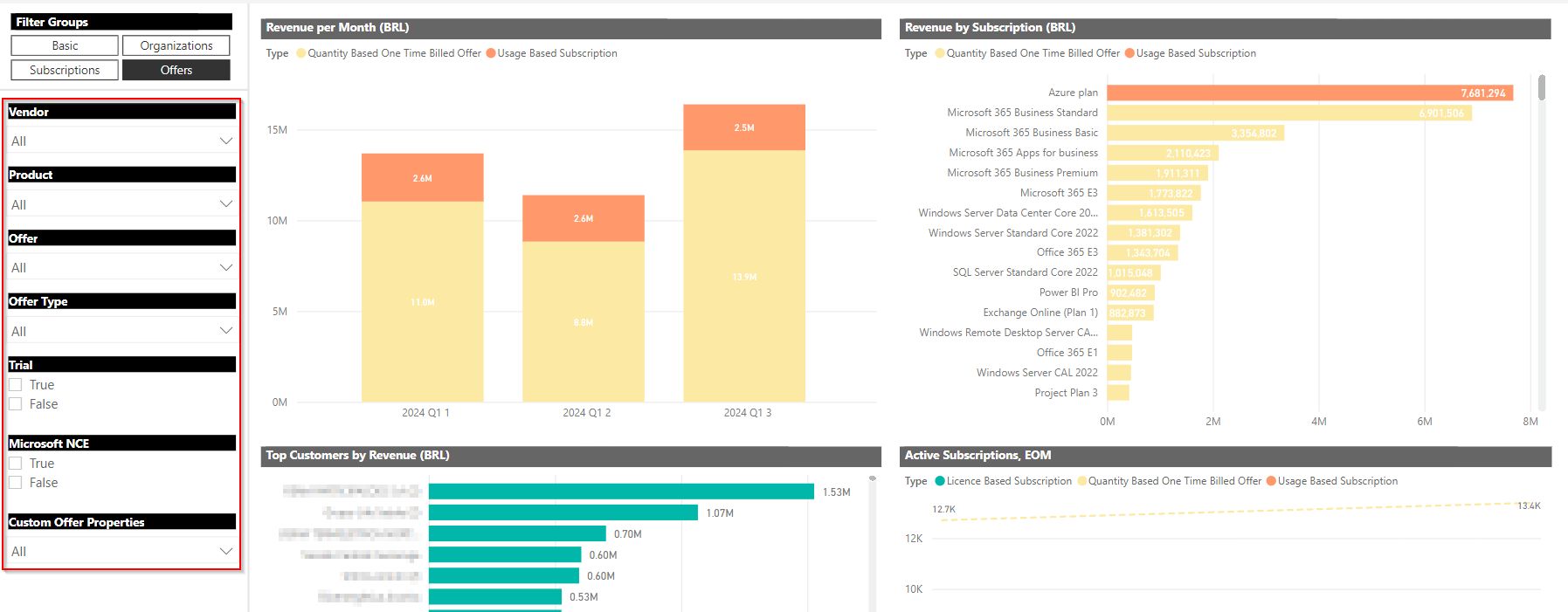The image size is (1568, 612).
Task: Select the Subscriptions filter group
Action: 65,70
